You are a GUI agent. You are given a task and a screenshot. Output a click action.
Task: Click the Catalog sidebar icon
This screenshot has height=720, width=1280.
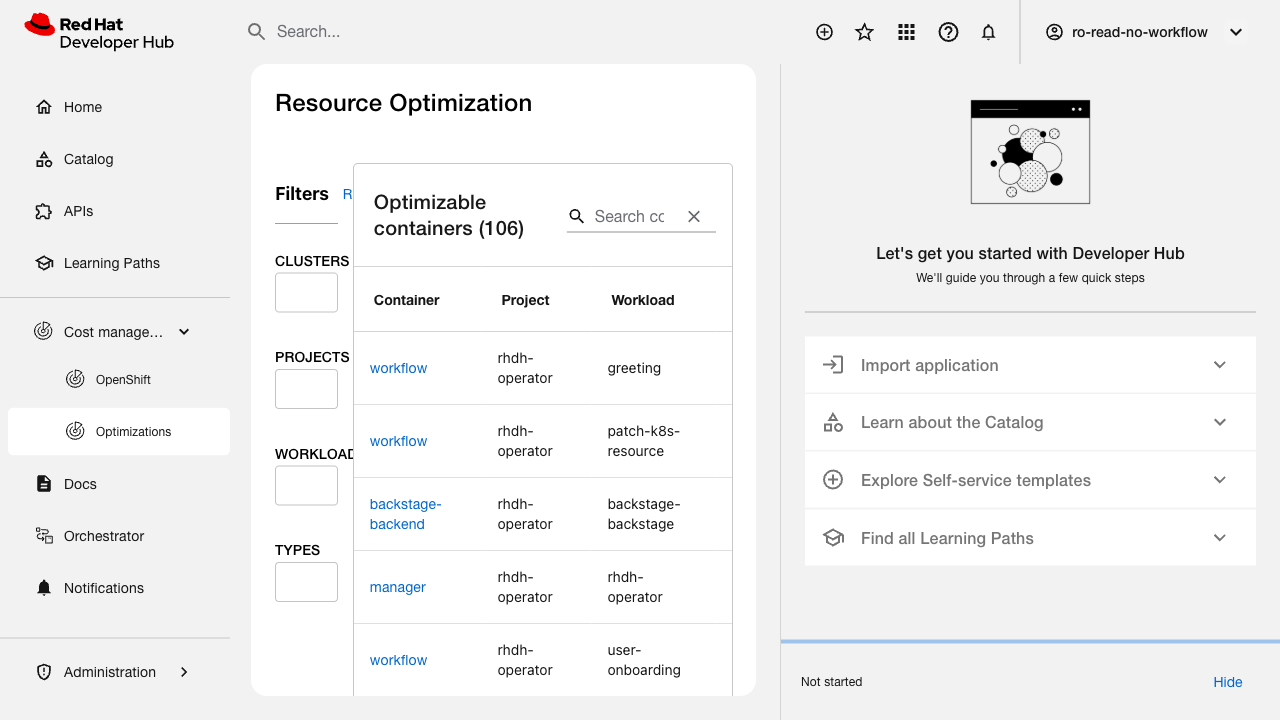[x=44, y=159]
